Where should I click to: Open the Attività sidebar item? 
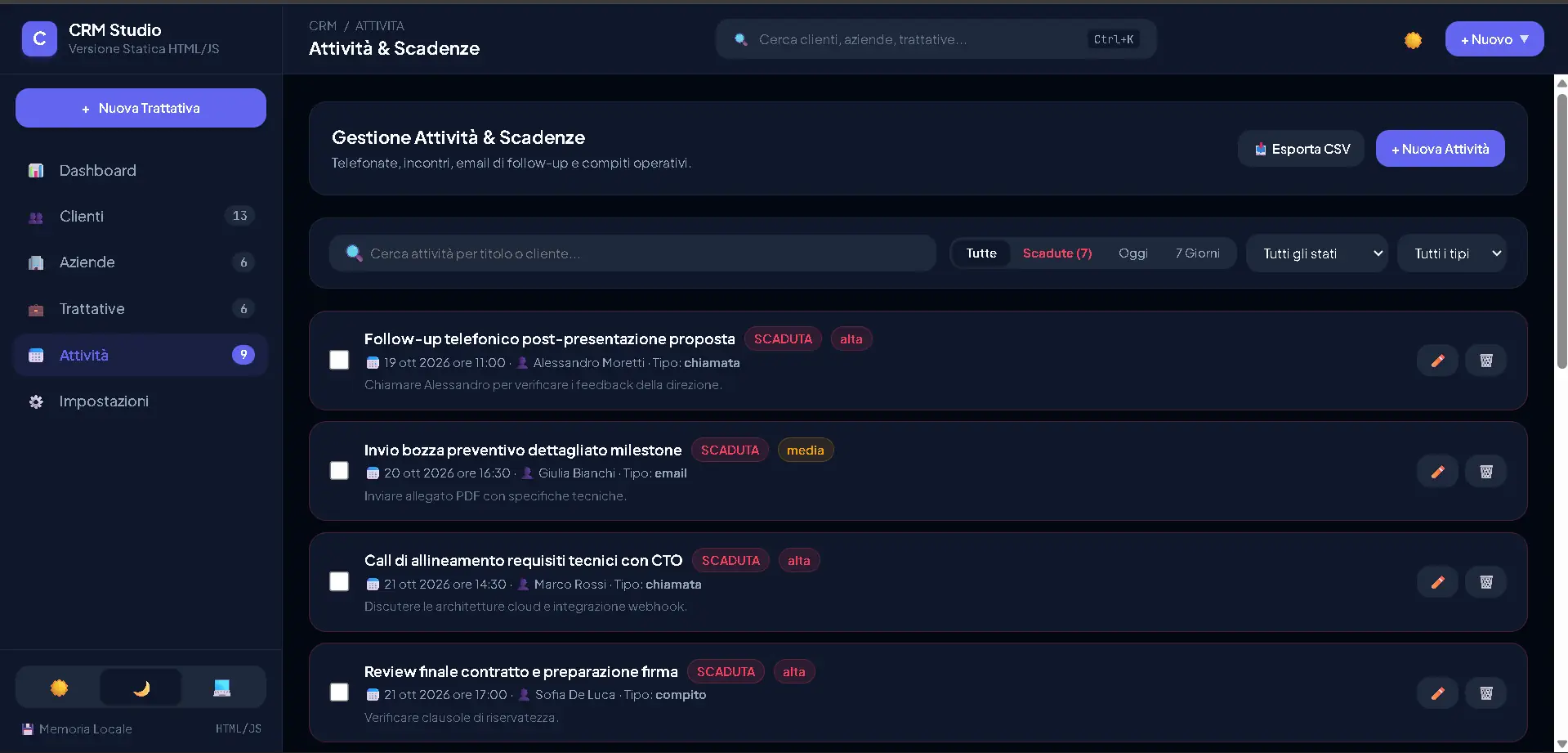click(141, 355)
